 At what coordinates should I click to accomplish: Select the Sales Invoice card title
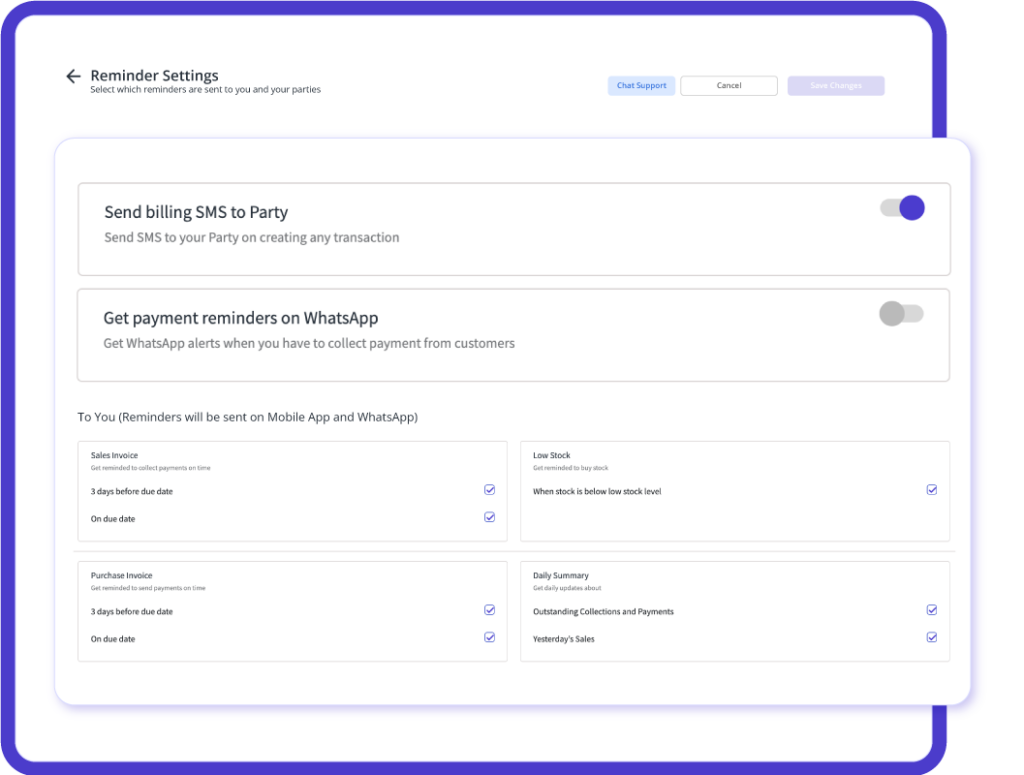pyautogui.click(x=113, y=455)
